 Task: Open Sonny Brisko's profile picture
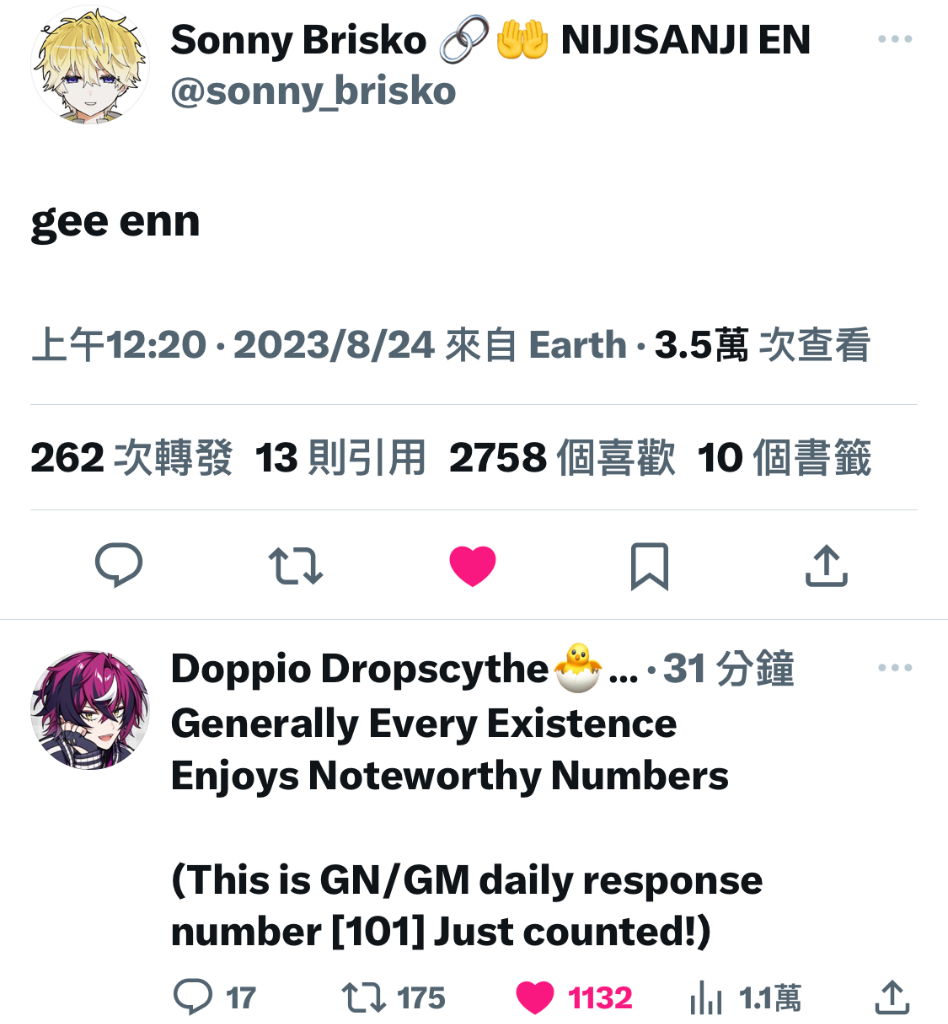point(90,65)
